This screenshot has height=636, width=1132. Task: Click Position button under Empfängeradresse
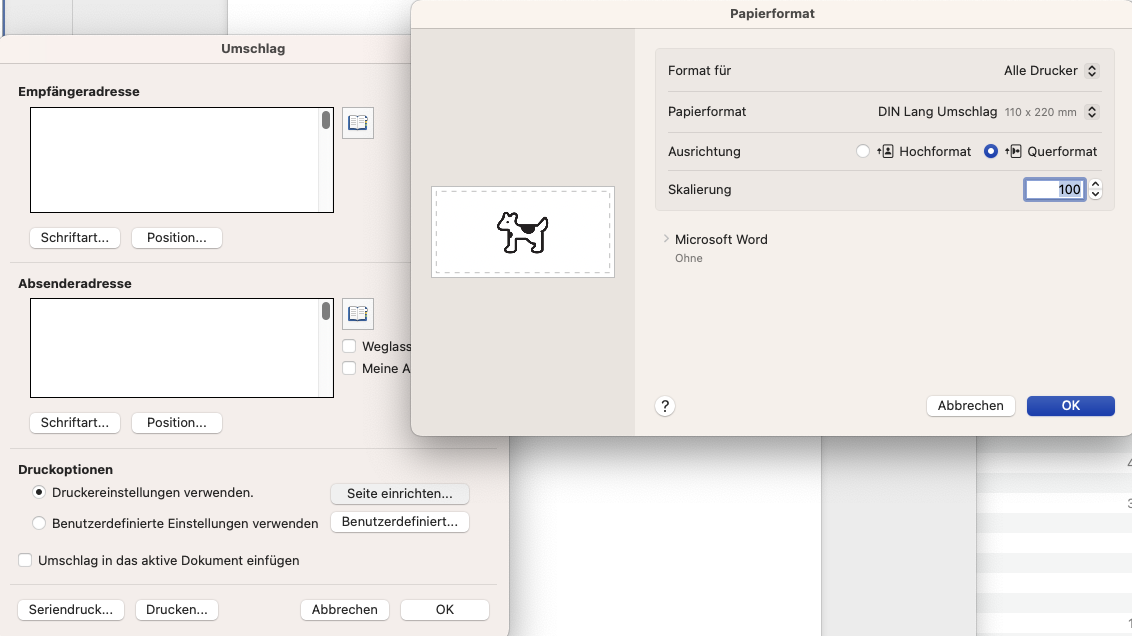[x=177, y=238]
